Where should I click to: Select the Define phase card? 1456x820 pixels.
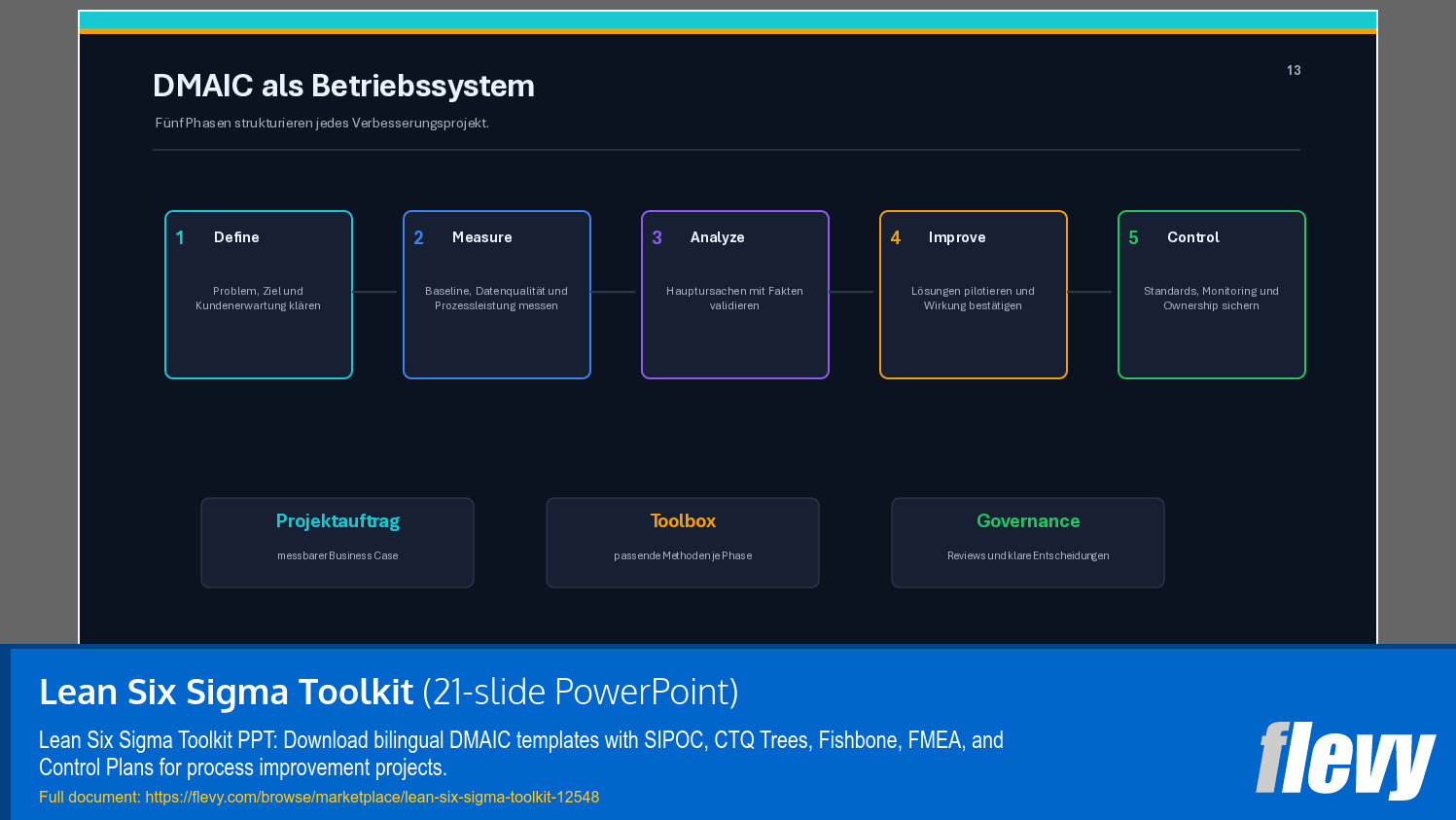click(259, 295)
